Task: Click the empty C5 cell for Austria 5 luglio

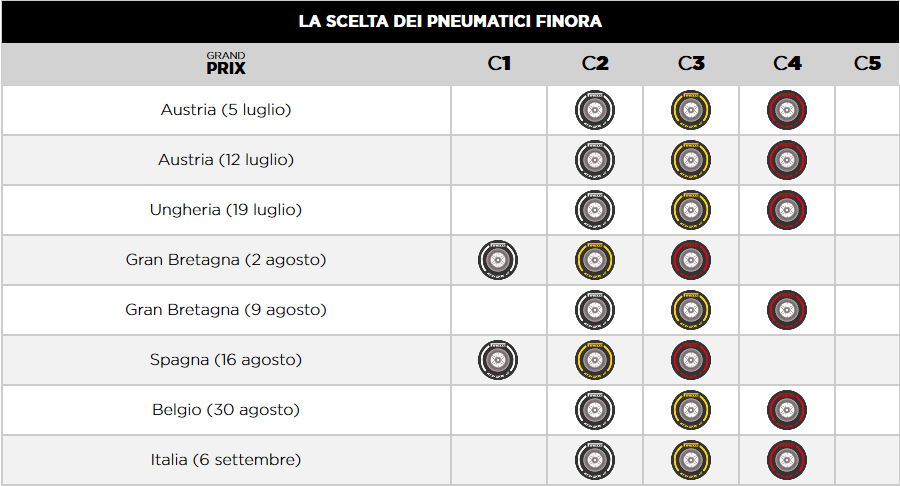Action: [867, 110]
